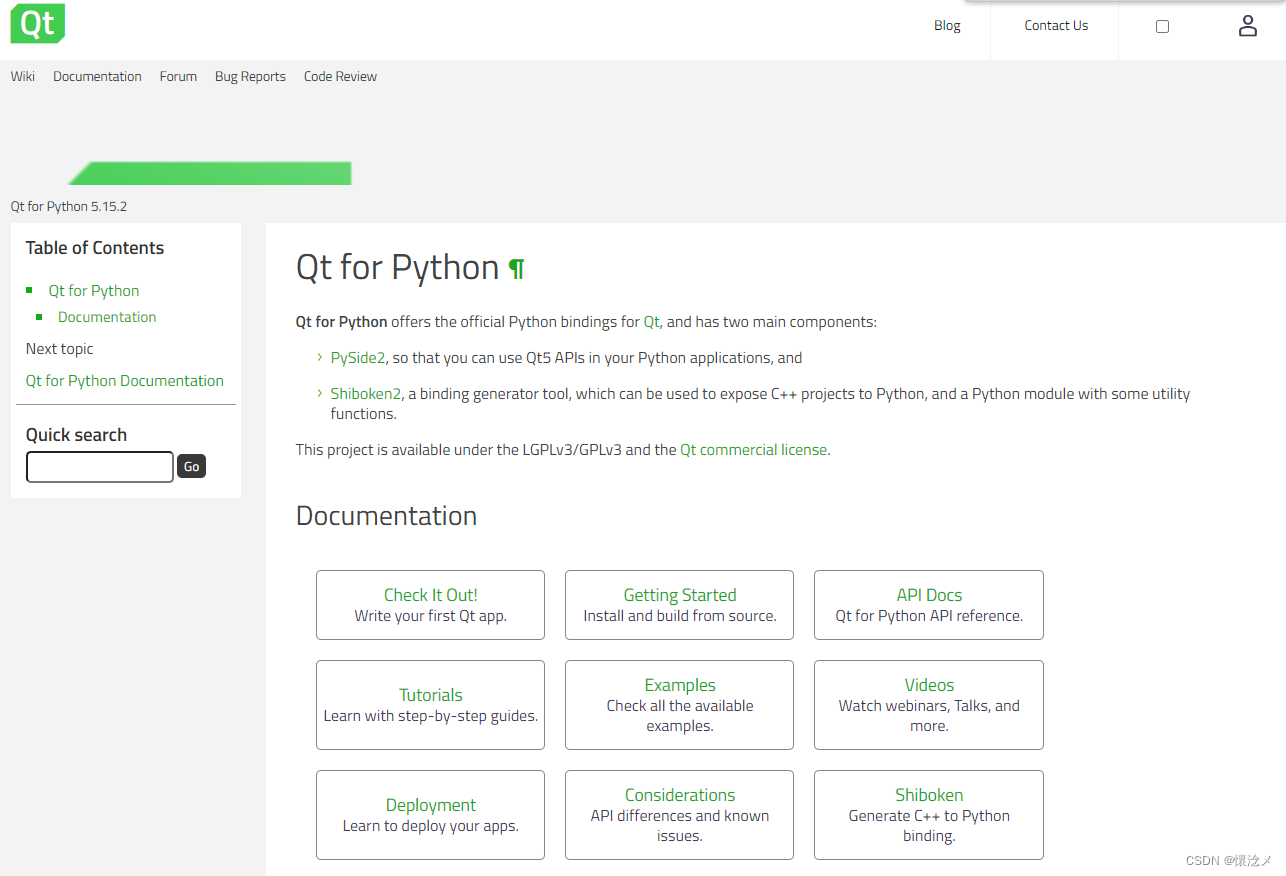Click the Documentation section heading
Screen dimensions: 1286x876
click(x=387, y=516)
